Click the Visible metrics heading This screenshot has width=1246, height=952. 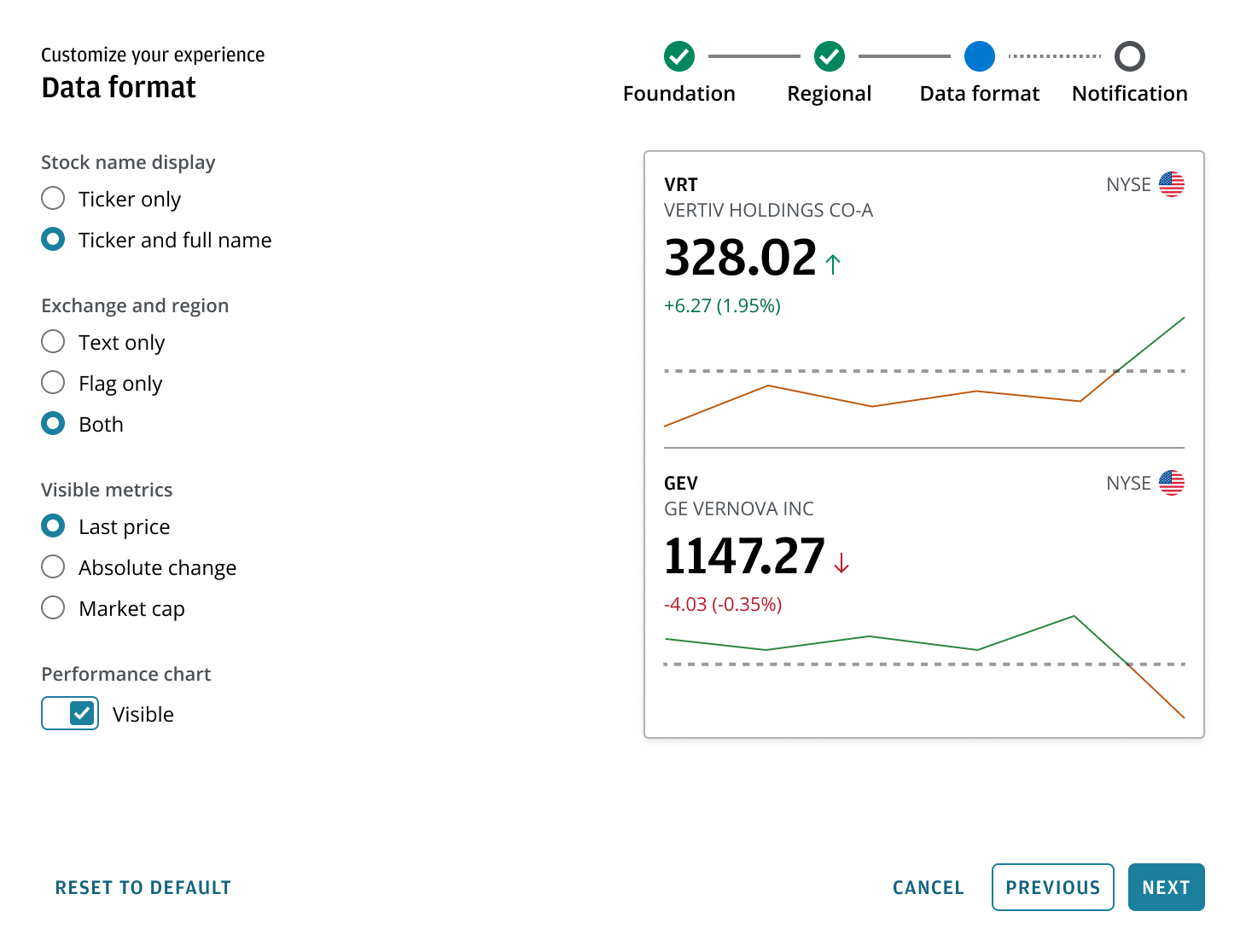point(107,490)
